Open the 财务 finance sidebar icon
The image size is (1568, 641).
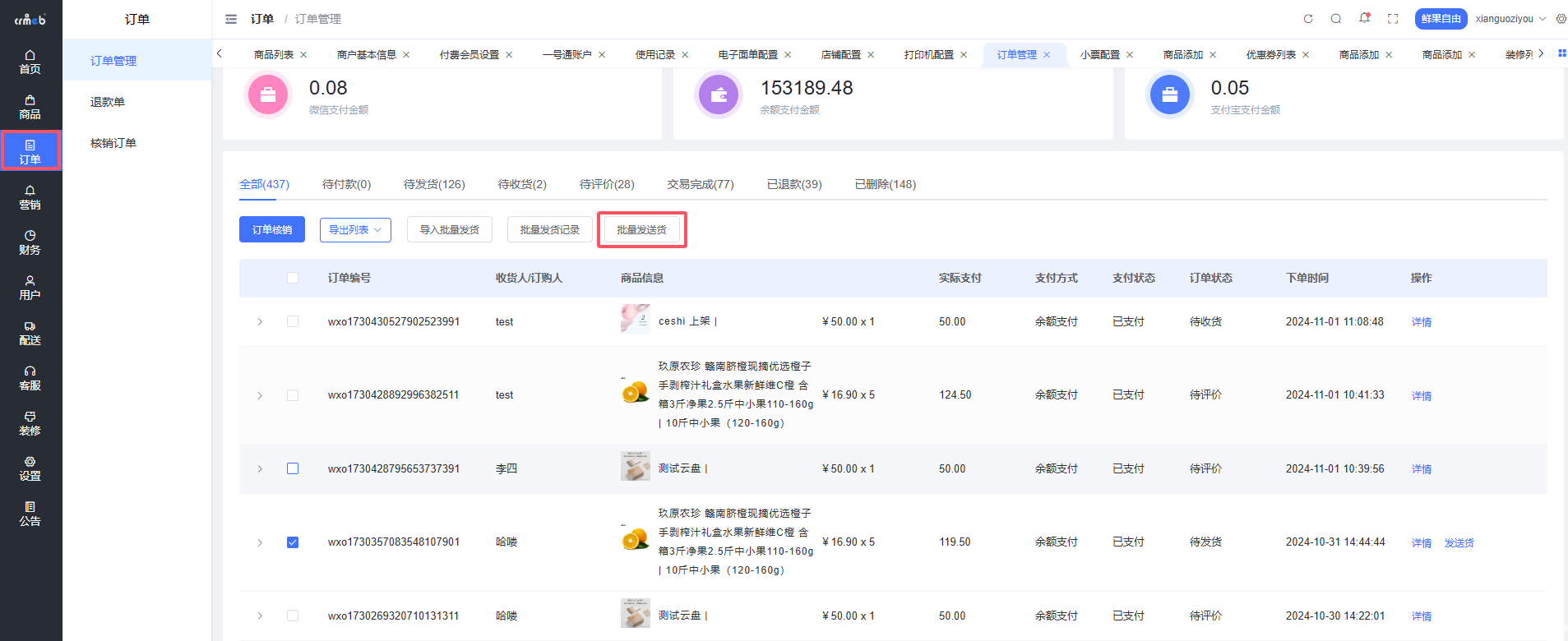pos(30,242)
